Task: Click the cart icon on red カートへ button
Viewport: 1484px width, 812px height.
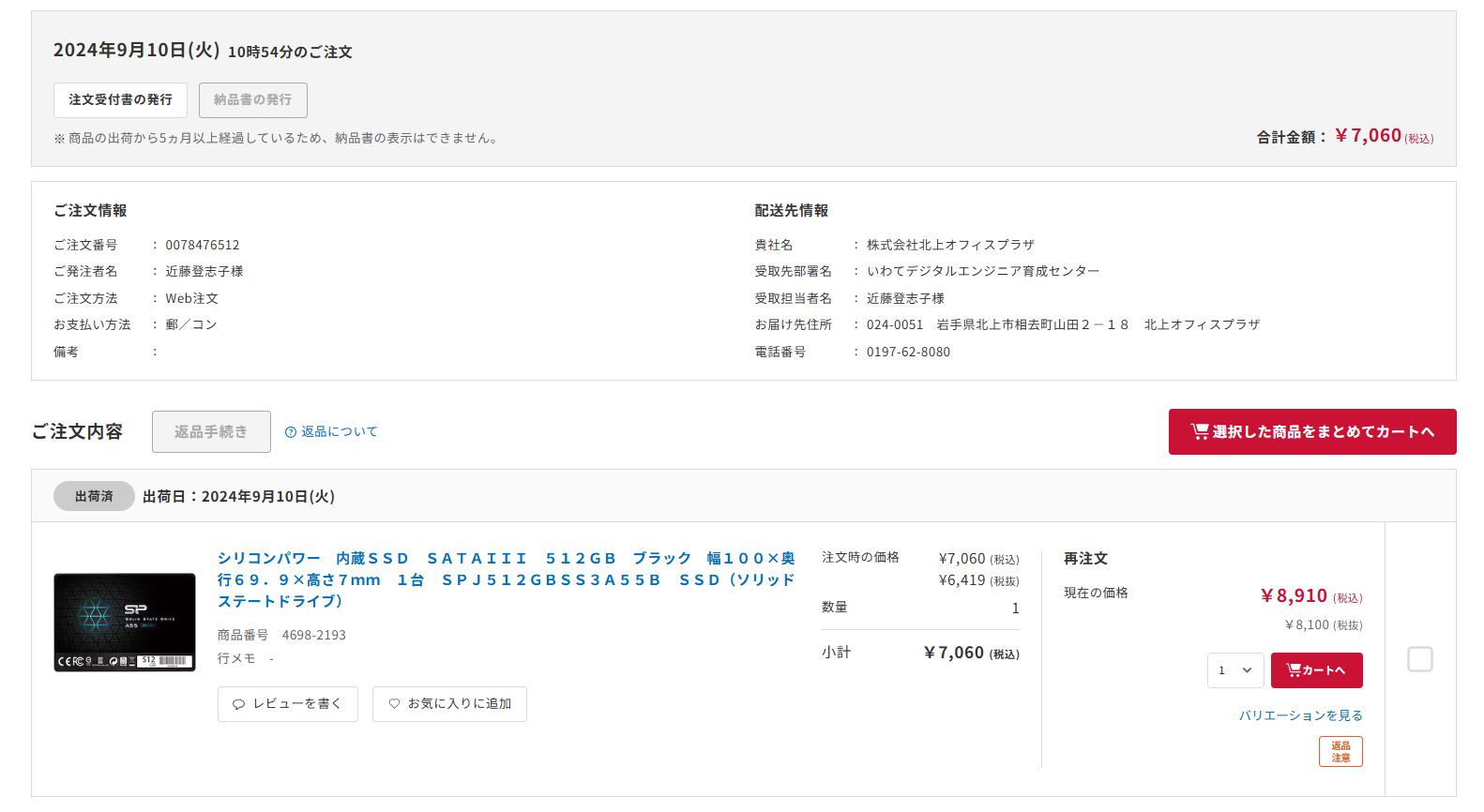Action: (x=1294, y=670)
